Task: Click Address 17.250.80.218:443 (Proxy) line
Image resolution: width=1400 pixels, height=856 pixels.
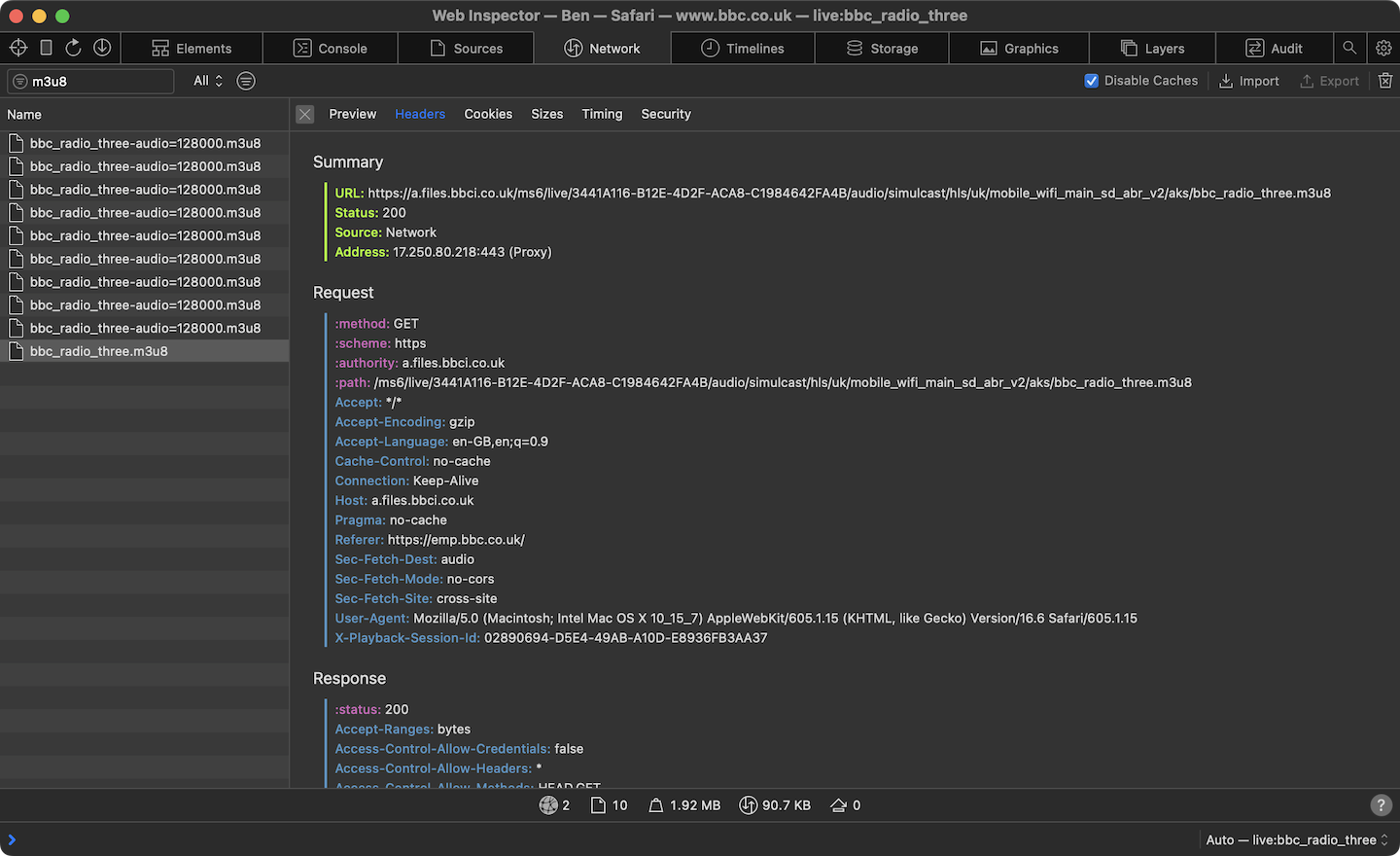Action: point(443,252)
